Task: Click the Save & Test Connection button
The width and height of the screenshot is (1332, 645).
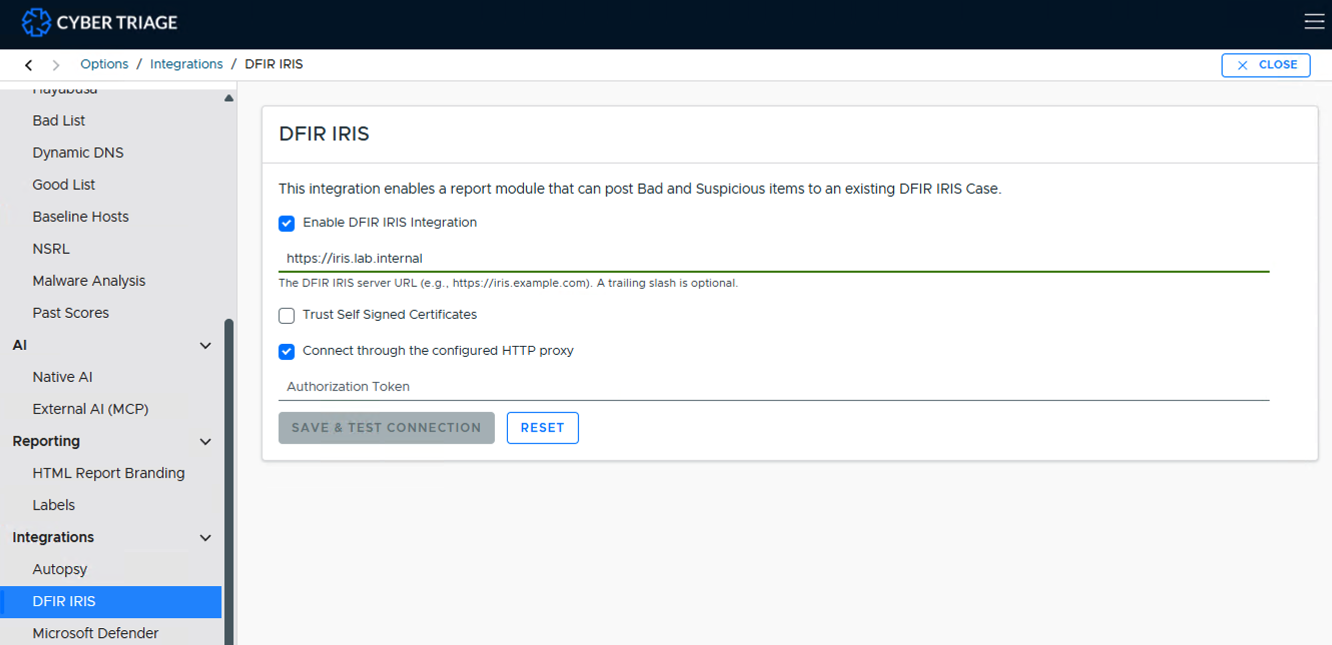Action: tap(386, 427)
